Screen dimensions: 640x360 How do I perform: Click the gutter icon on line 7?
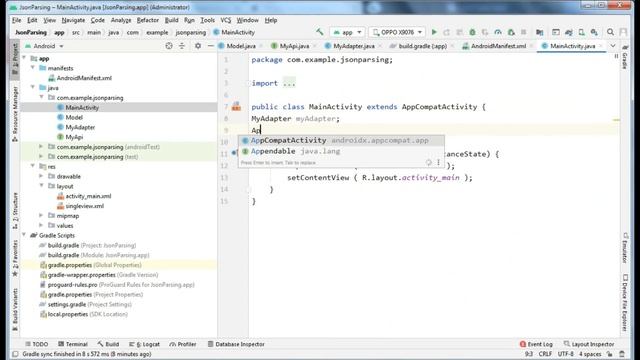click(236, 107)
